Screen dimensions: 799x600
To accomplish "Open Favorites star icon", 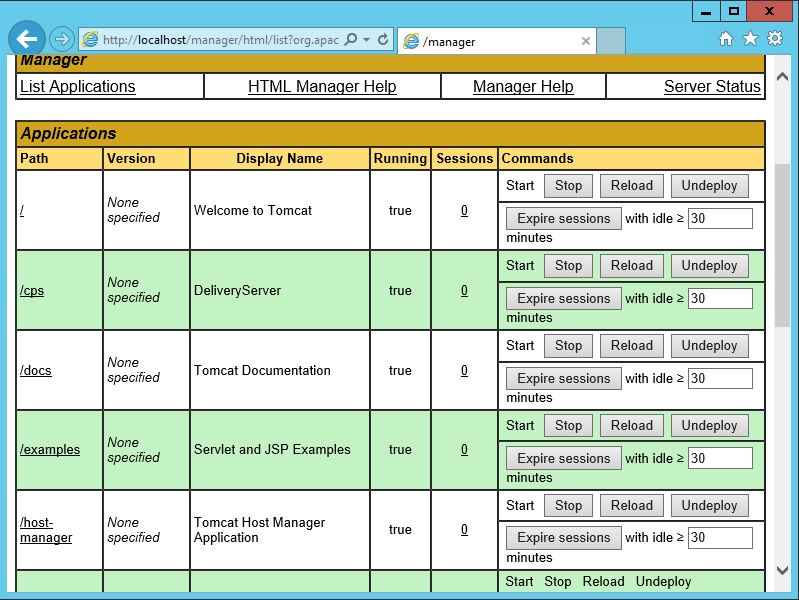I will click(750, 39).
